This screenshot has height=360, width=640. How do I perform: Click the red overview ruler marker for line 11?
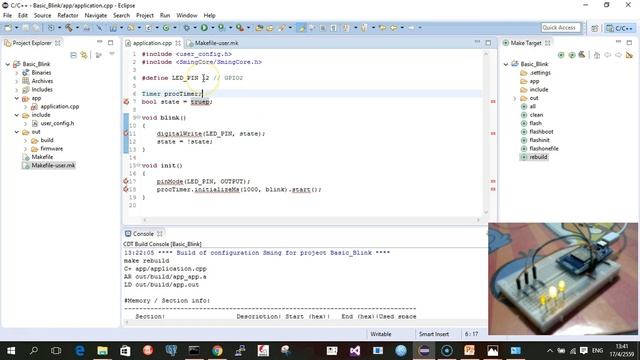[x=493, y=133]
